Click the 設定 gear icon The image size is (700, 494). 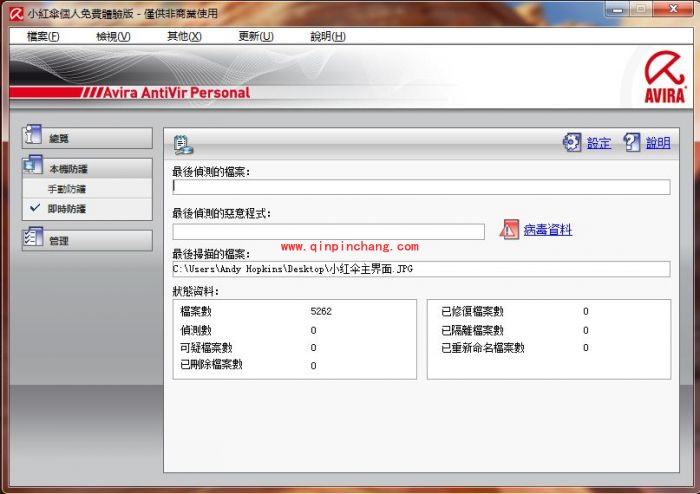572,143
